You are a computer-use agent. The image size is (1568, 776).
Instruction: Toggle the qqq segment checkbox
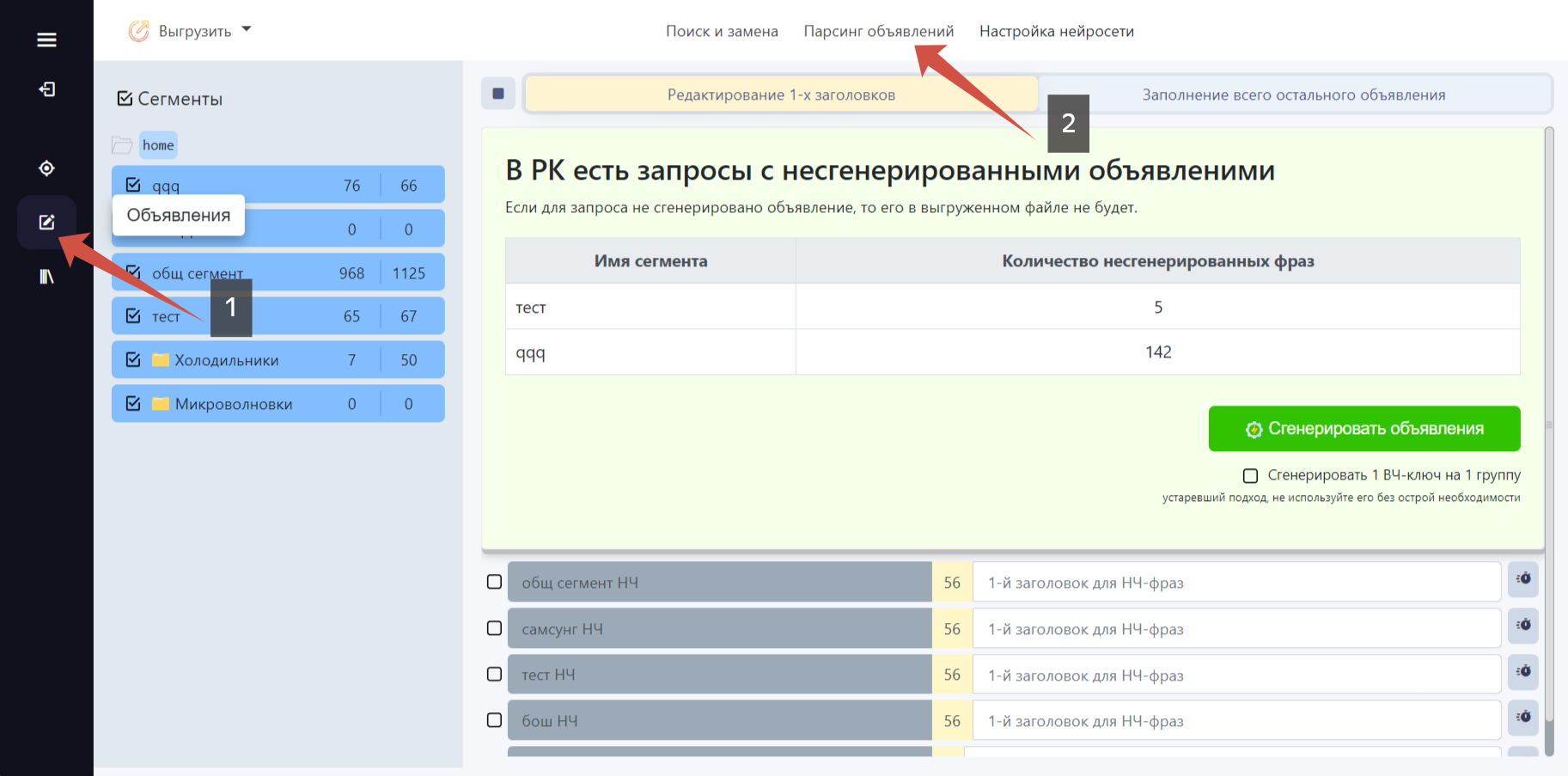click(133, 185)
